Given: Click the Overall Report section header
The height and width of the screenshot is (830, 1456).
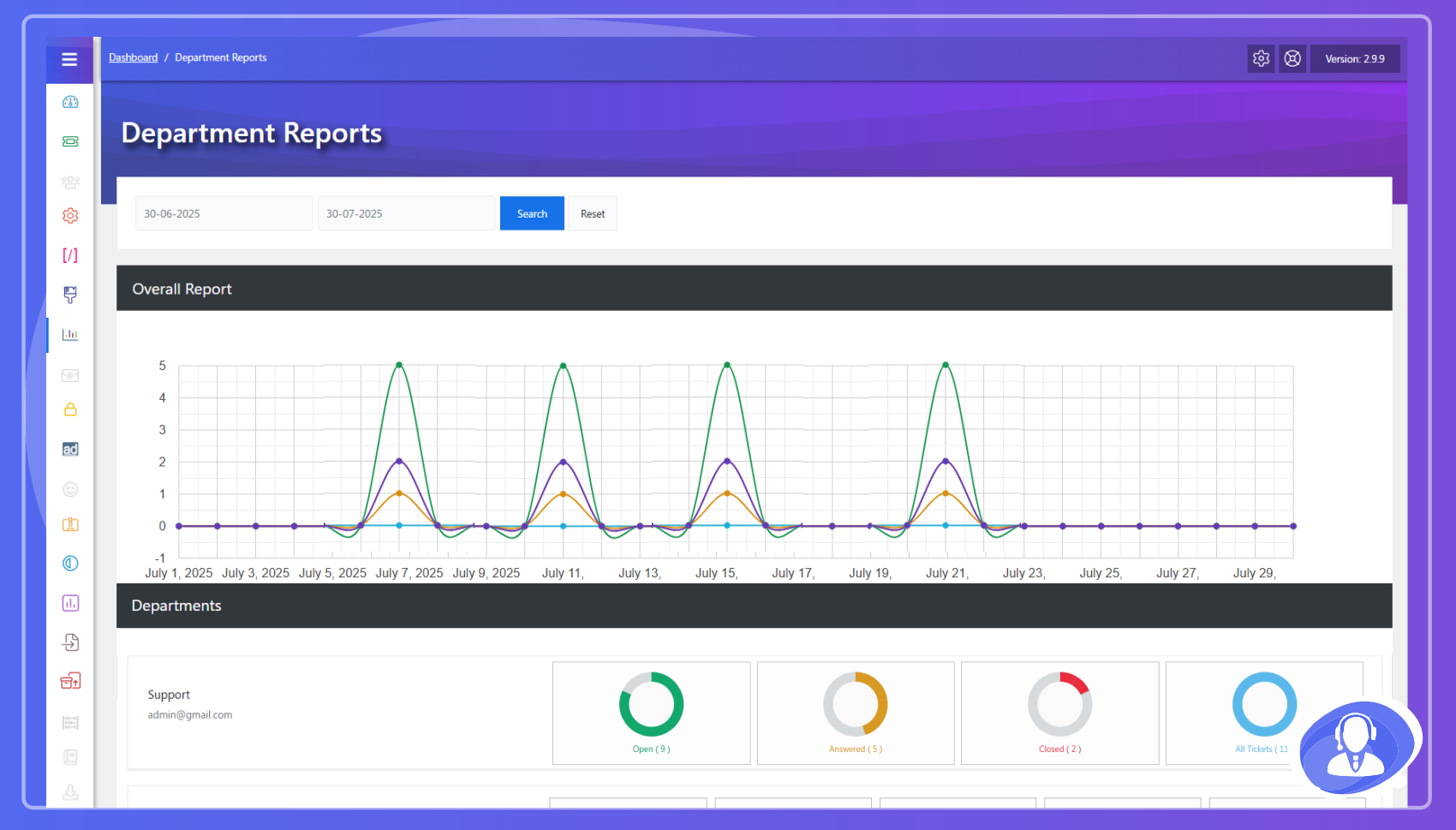Looking at the screenshot, I should (x=754, y=289).
